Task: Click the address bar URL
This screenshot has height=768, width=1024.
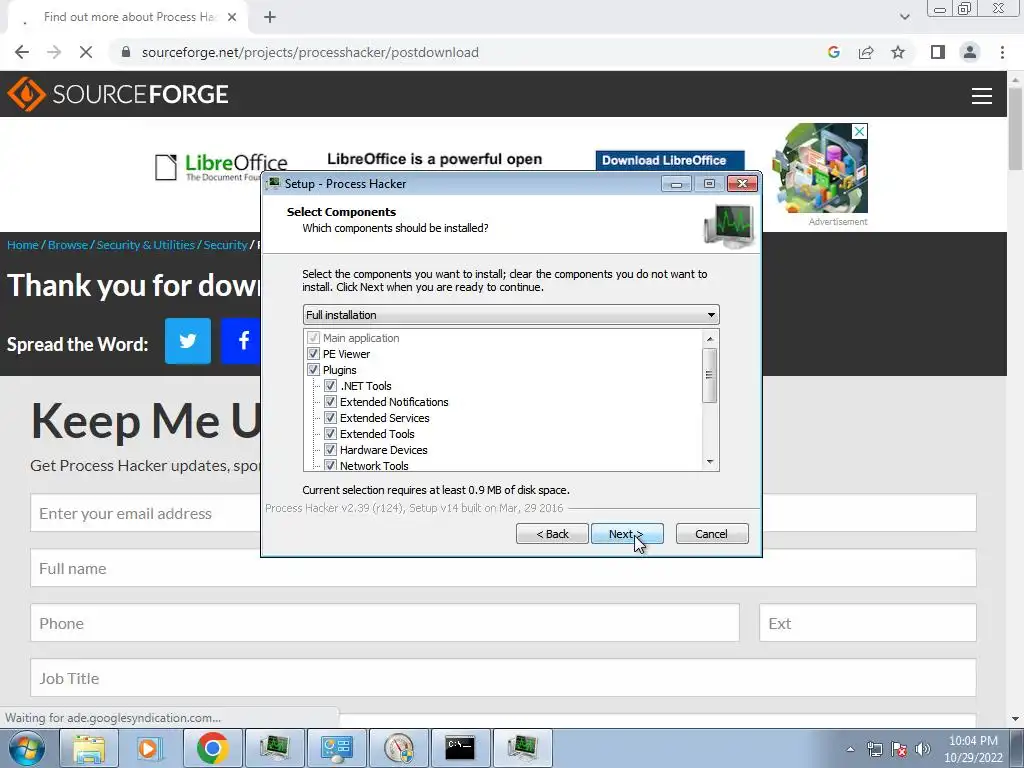Action: click(310, 52)
